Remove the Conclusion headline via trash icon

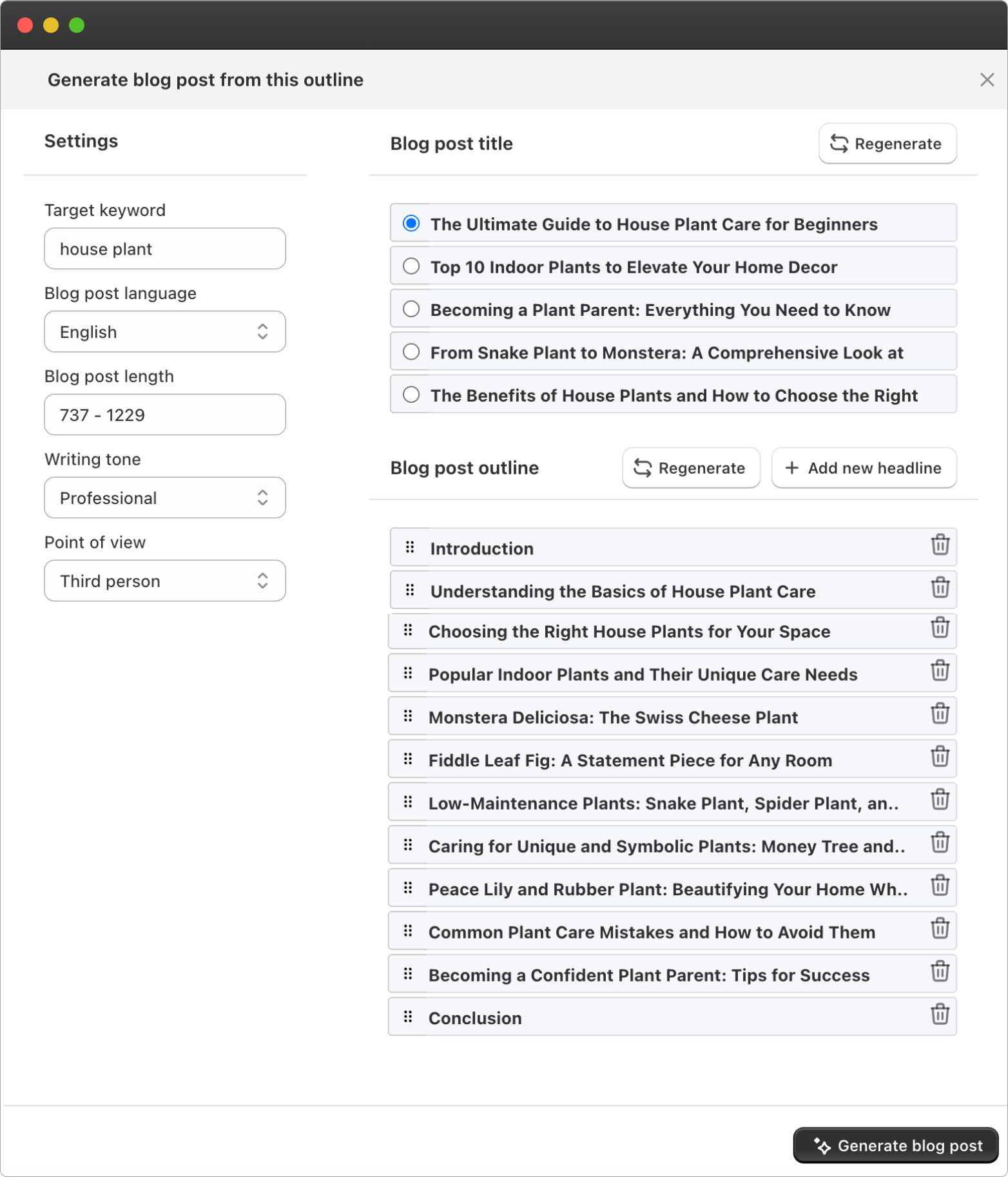[940, 1014]
